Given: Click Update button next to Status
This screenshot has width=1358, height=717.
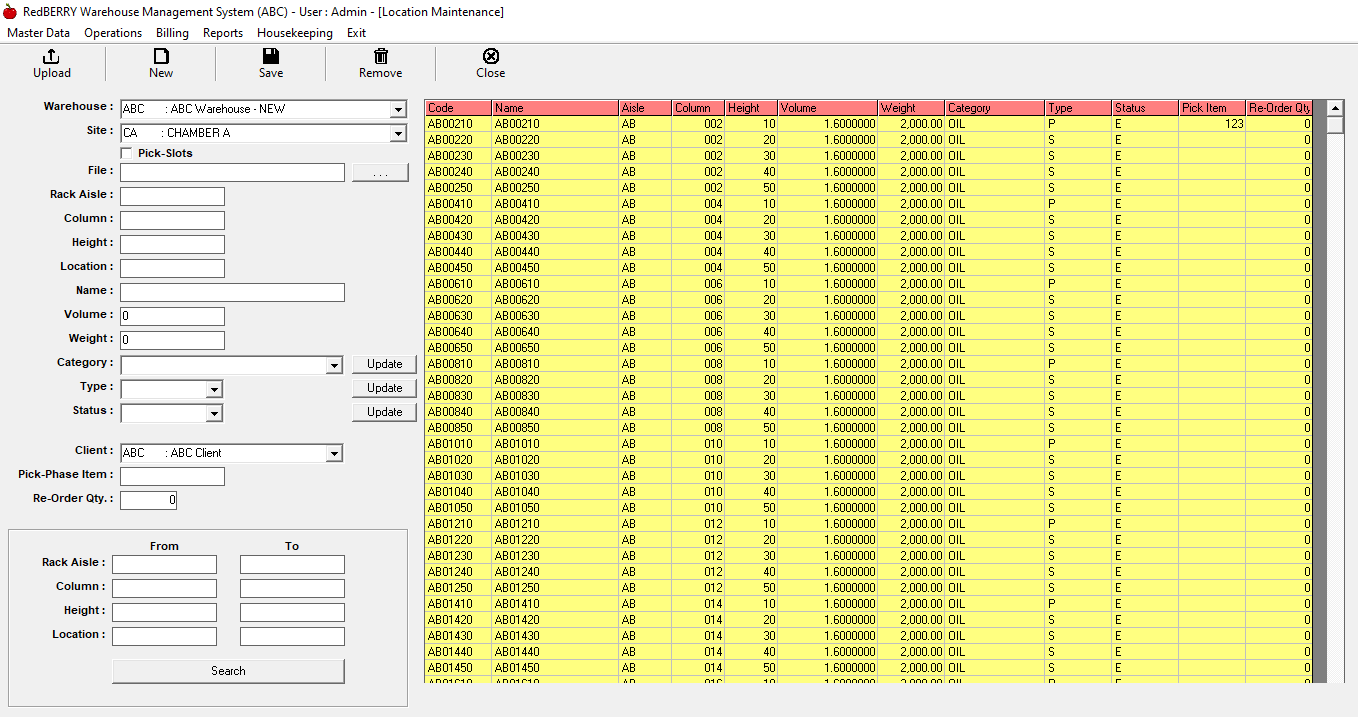Looking at the screenshot, I should coord(384,412).
